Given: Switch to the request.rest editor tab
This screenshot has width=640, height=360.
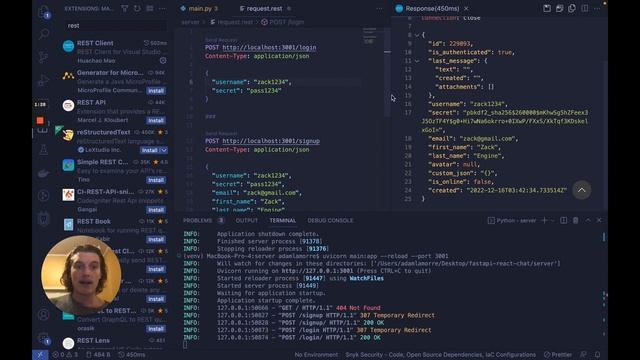Looking at the screenshot, I should pos(265,8).
